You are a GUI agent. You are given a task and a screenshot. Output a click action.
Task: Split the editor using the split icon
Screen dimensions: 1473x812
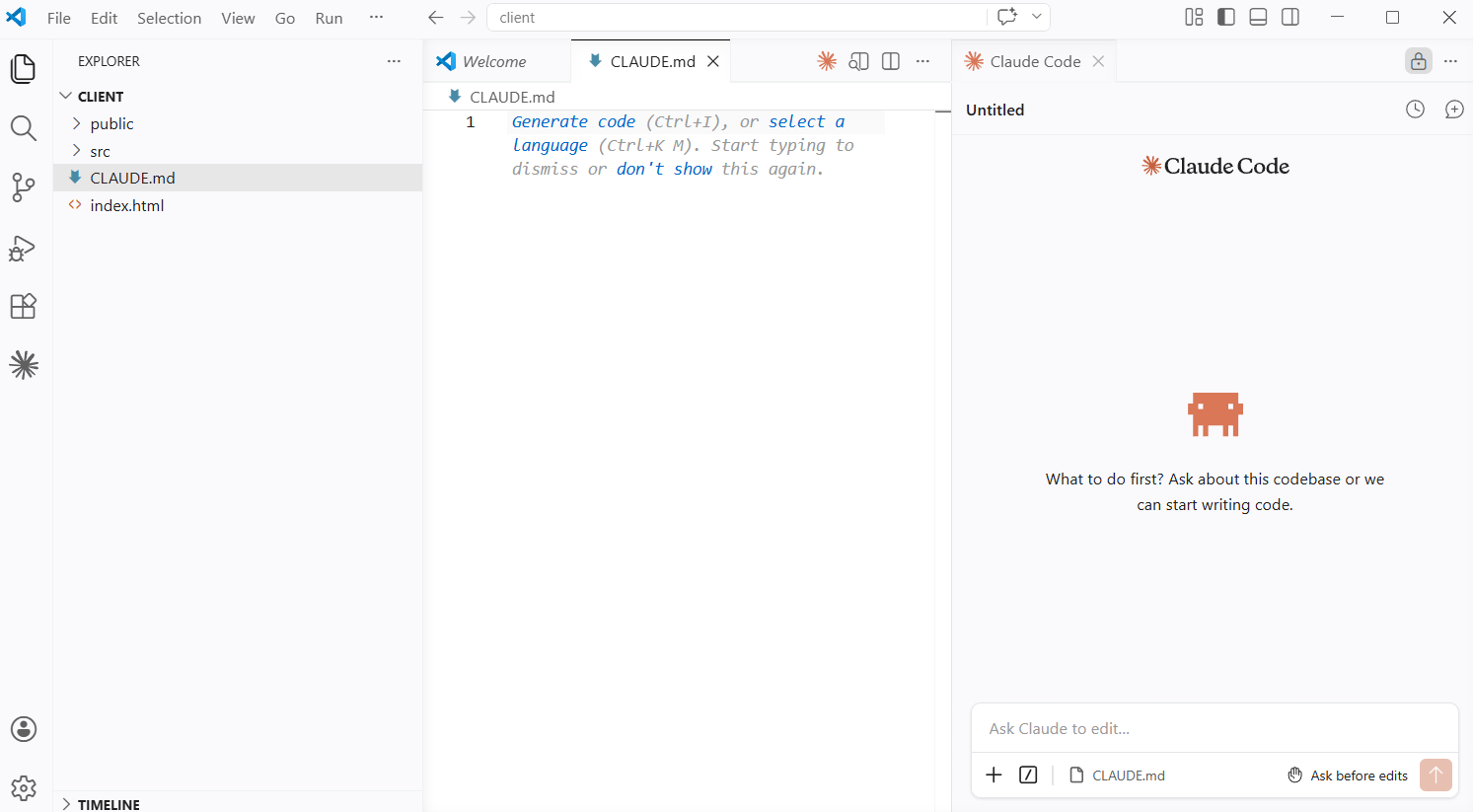(890, 60)
